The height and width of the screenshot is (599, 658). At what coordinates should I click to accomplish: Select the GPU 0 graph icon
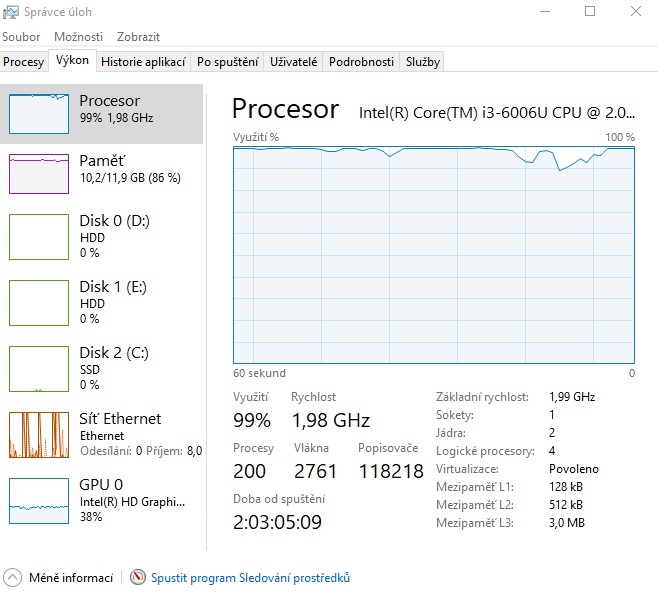[39, 500]
